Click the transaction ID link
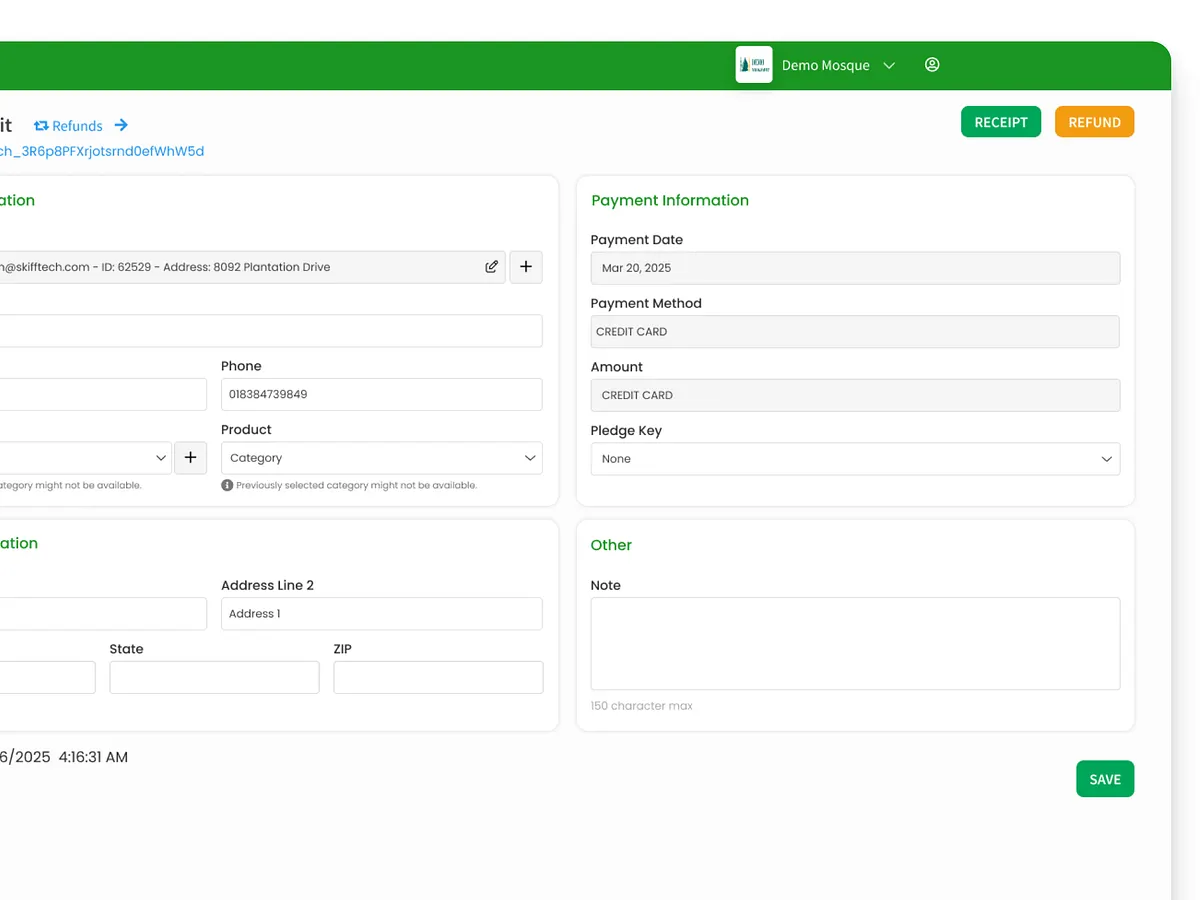The image size is (1200, 900). 100,151
